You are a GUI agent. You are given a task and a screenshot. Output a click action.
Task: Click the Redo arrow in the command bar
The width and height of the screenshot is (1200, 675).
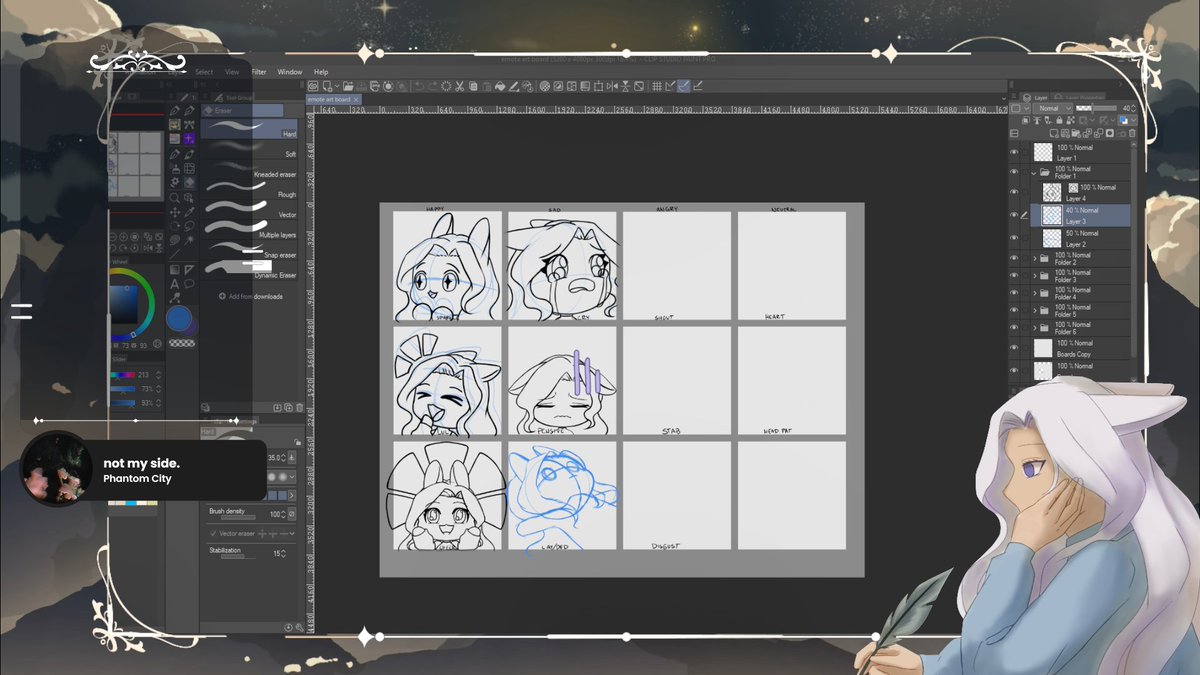click(432, 86)
